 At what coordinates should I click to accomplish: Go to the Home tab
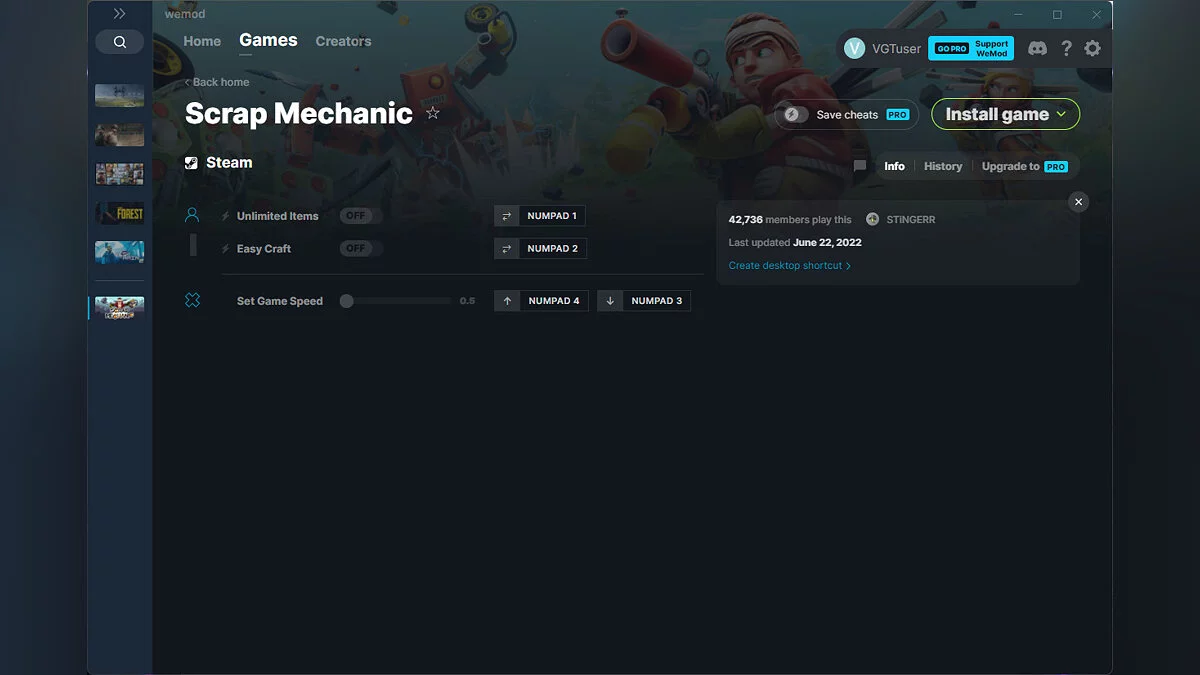[x=202, y=41]
